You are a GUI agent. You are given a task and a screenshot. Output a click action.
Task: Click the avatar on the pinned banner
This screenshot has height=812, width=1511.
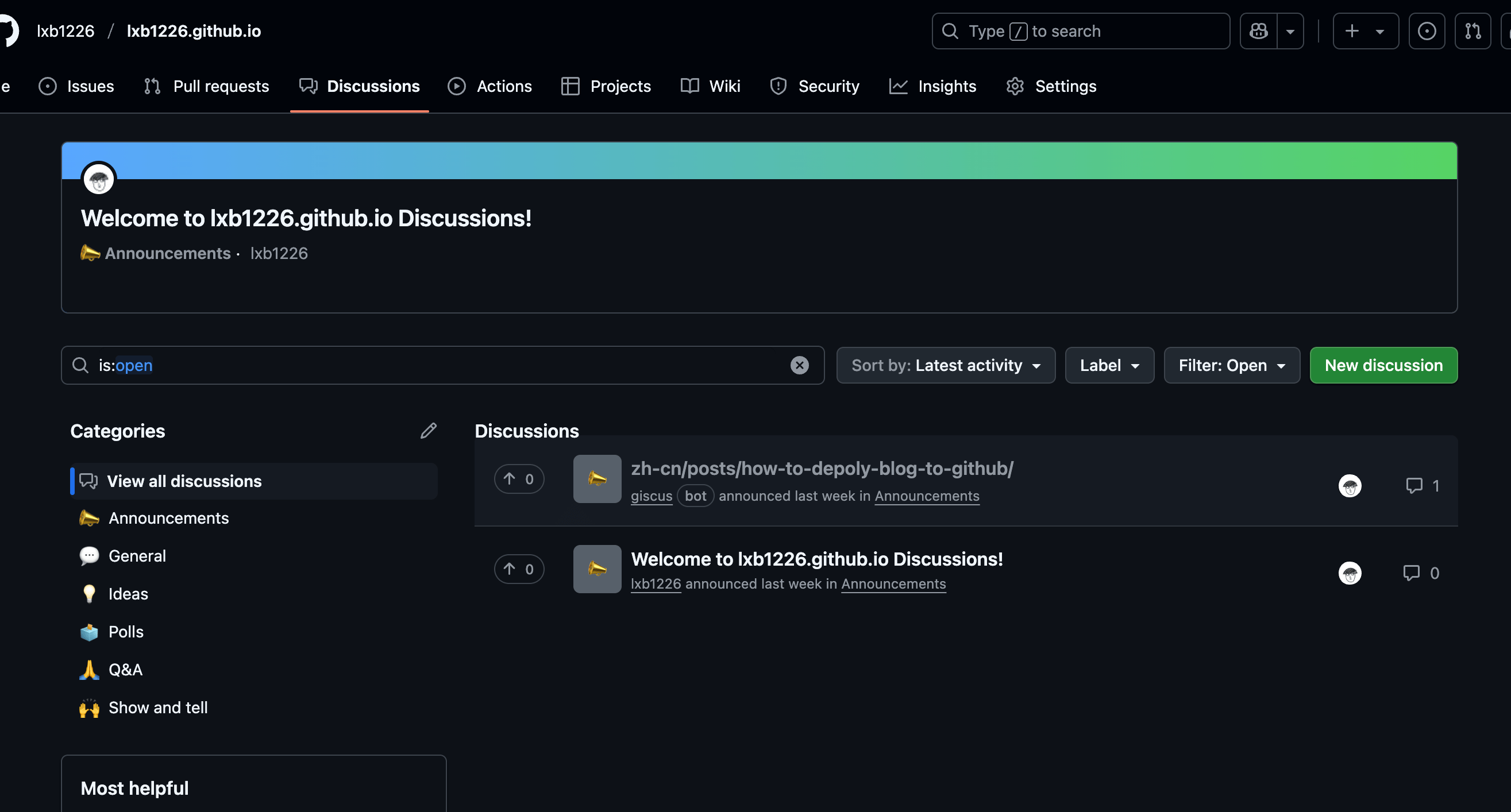99,179
